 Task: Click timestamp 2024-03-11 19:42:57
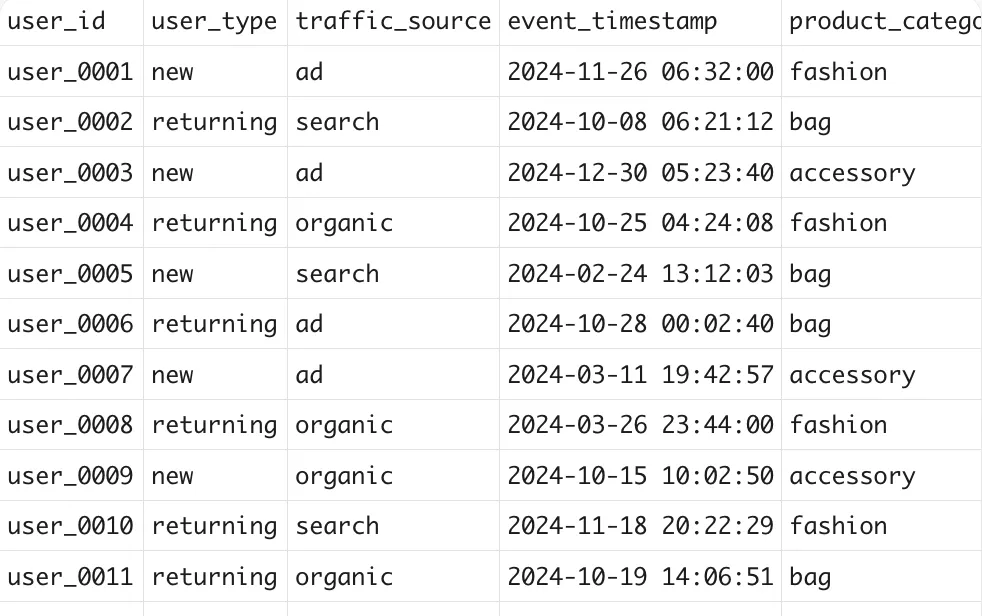(640, 374)
